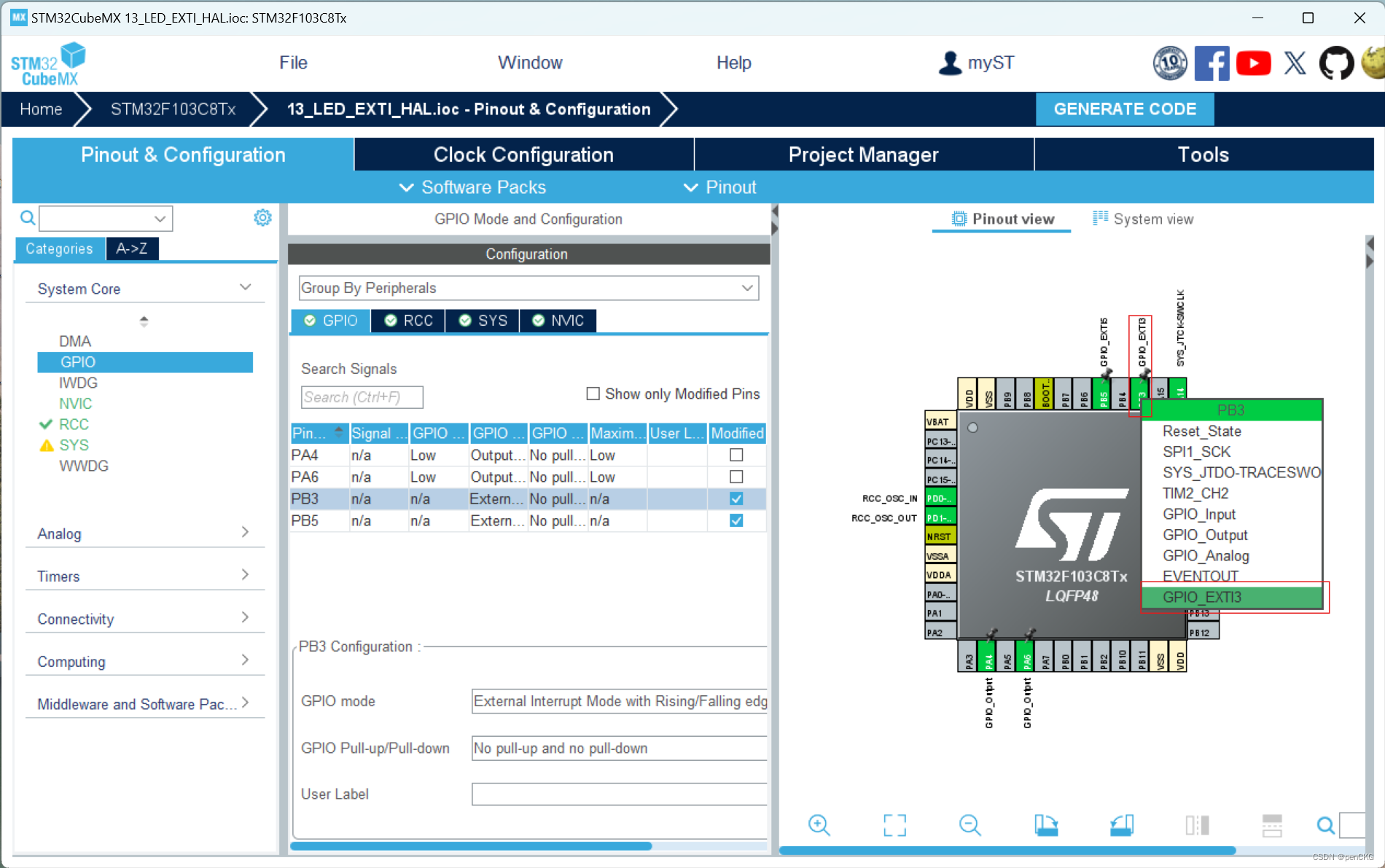The height and width of the screenshot is (868, 1385).
Task: Select RCC in the System Core list
Action: 74,424
